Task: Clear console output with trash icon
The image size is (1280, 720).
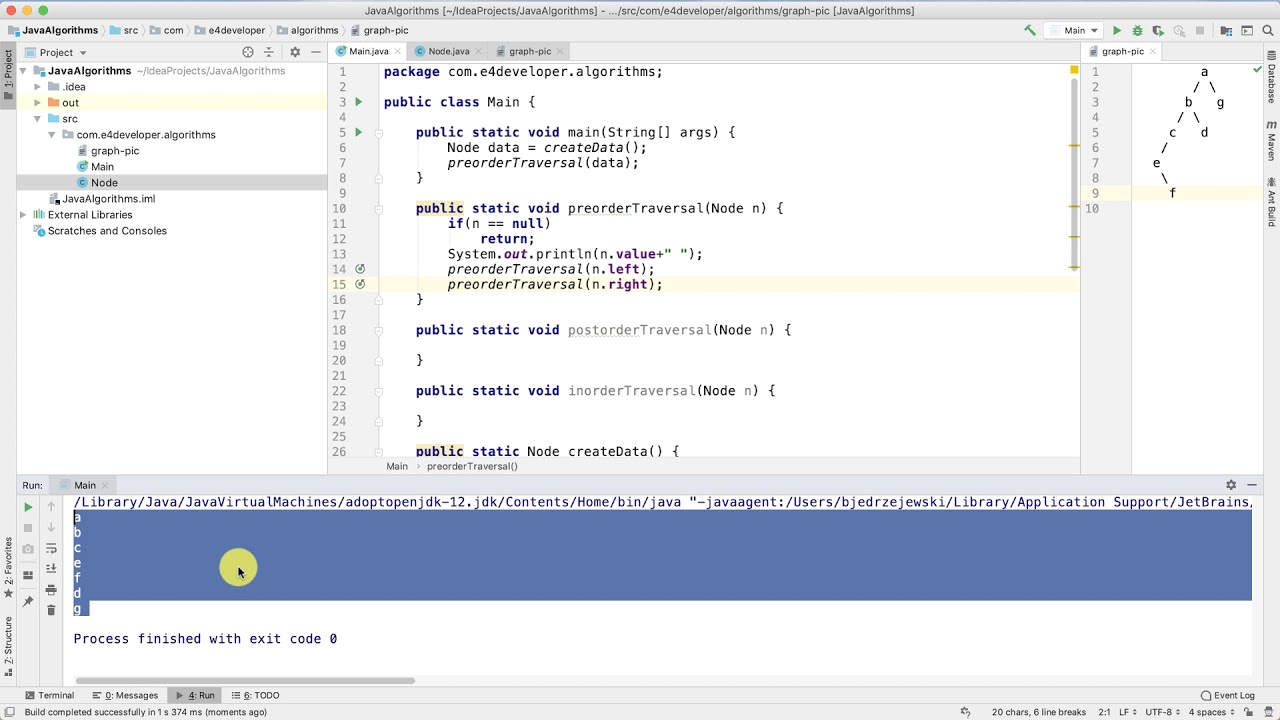Action: pyautogui.click(x=51, y=610)
